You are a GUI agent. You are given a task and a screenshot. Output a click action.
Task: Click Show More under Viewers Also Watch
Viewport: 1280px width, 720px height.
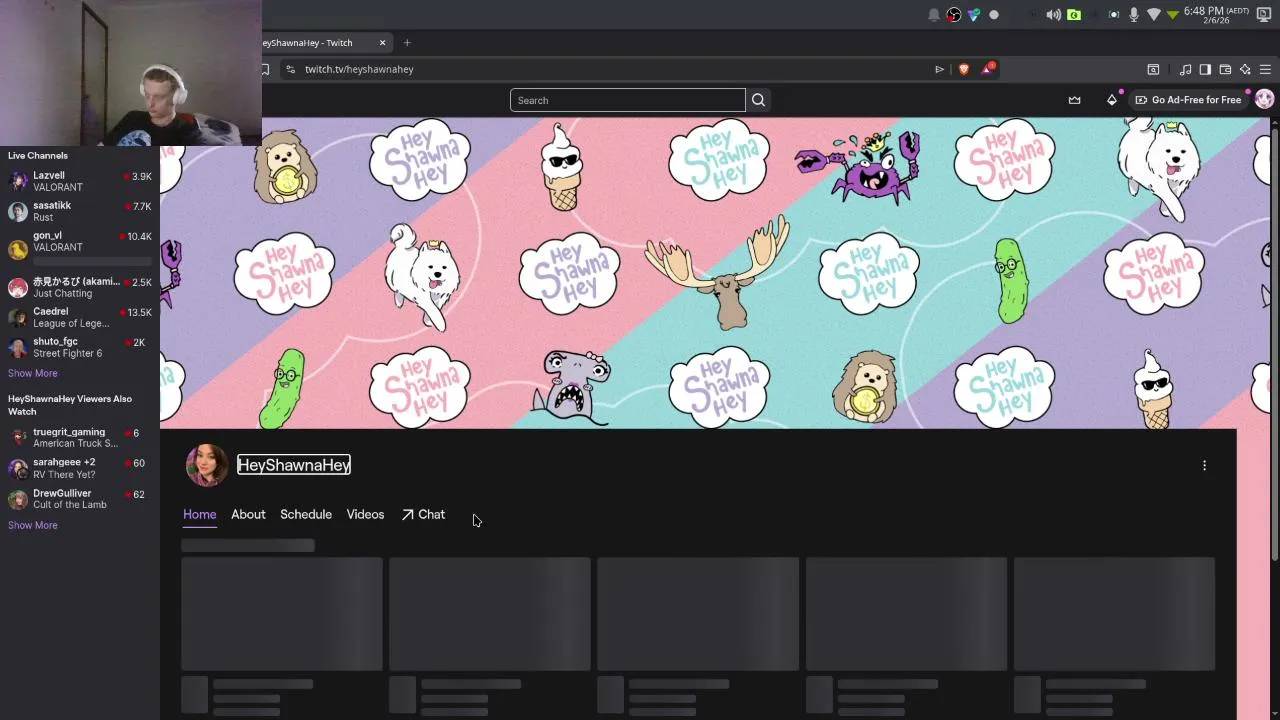[33, 525]
